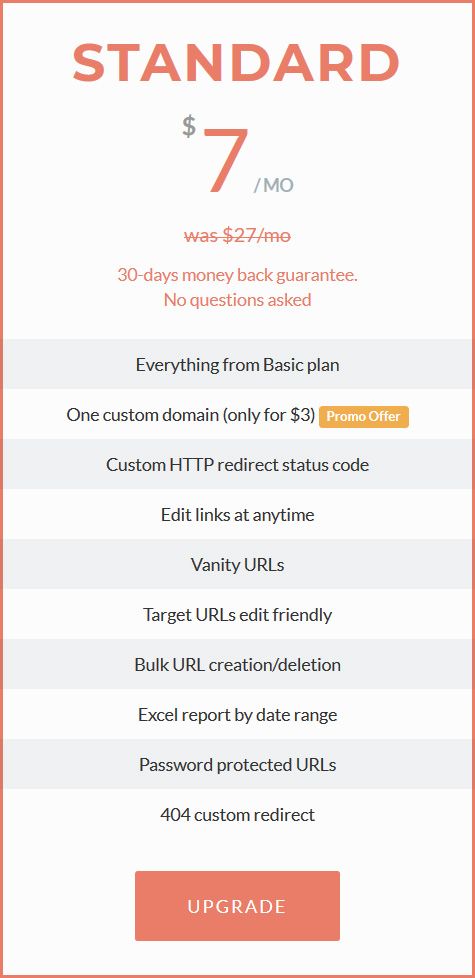Screen dimensions: 475x978
Task: Click the 30-days money back guarantee text
Action: pyautogui.click(x=238, y=275)
